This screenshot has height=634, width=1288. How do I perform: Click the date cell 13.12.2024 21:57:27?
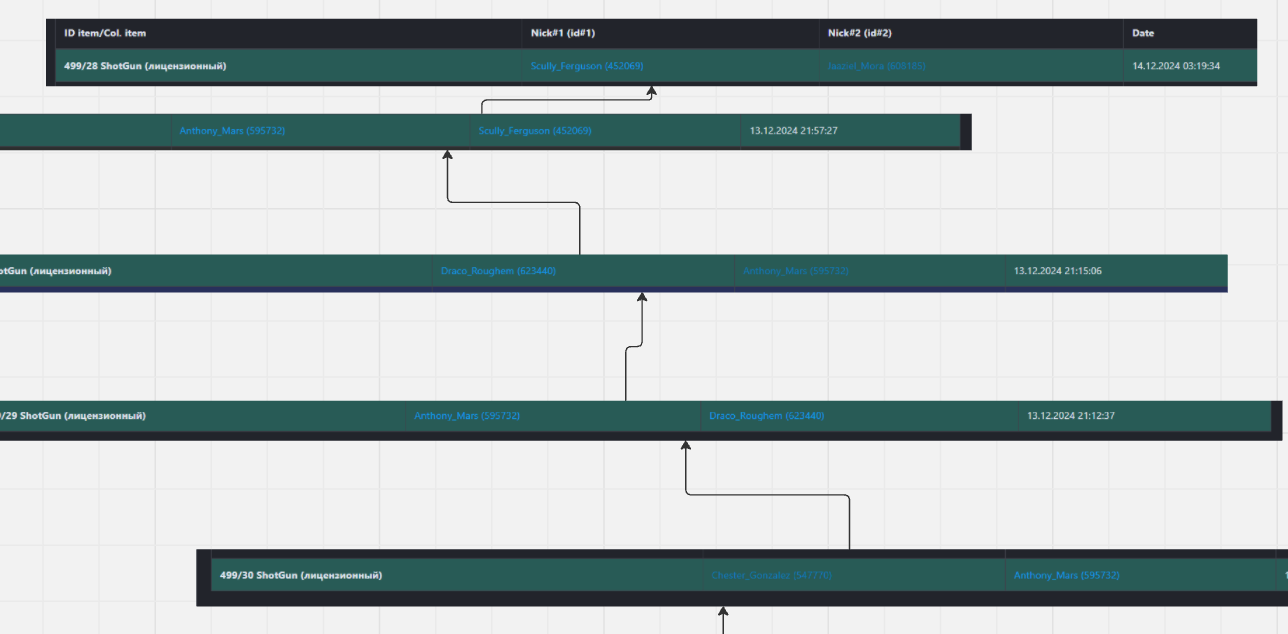tap(794, 131)
